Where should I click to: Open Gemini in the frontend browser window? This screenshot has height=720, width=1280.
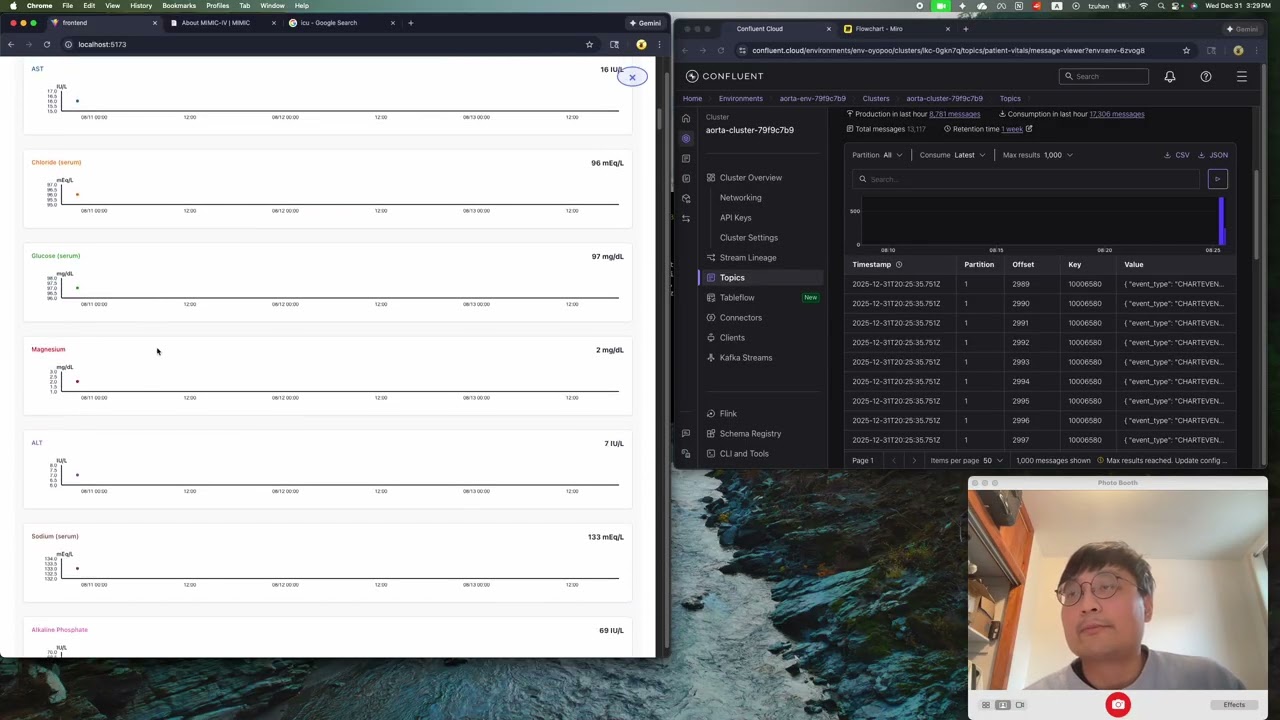point(645,23)
